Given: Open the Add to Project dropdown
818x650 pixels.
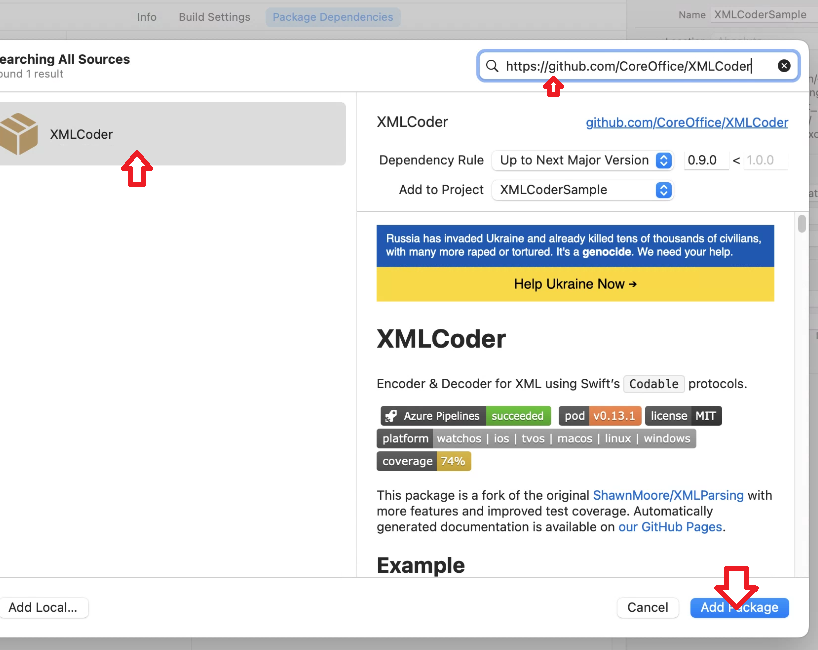Looking at the screenshot, I should 582,190.
